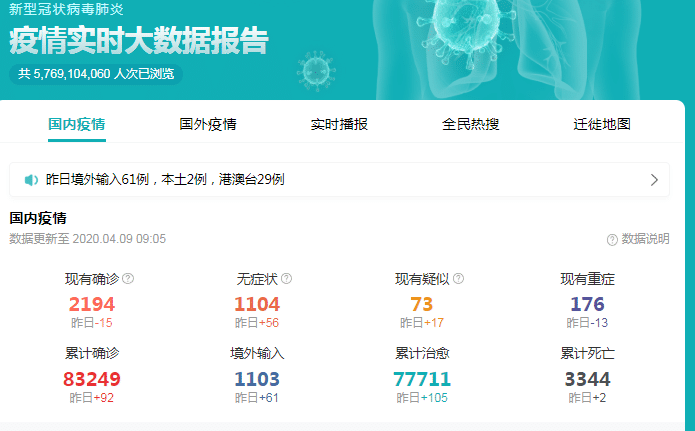Select the 实时播报 tab
This screenshot has height=431, width=695.
[339, 125]
